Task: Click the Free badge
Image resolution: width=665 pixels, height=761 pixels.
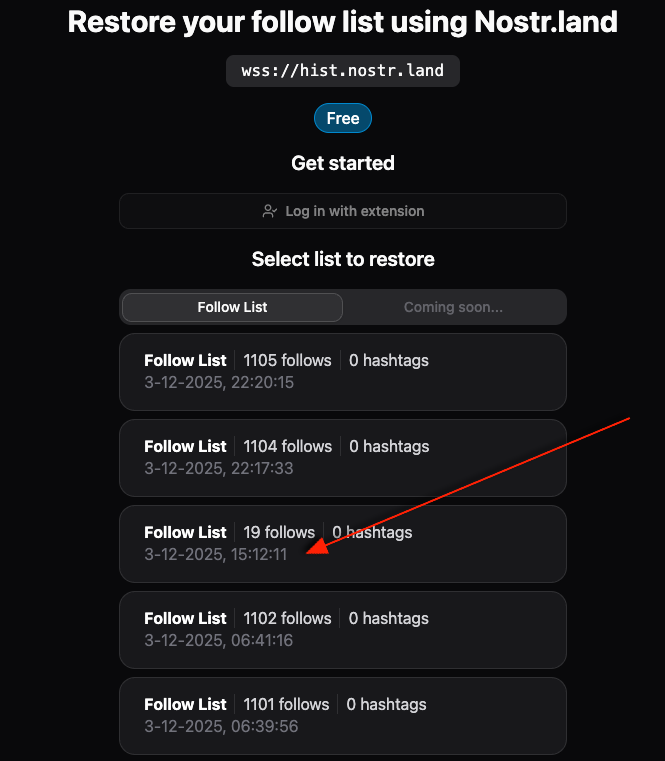Action: pyautogui.click(x=342, y=118)
